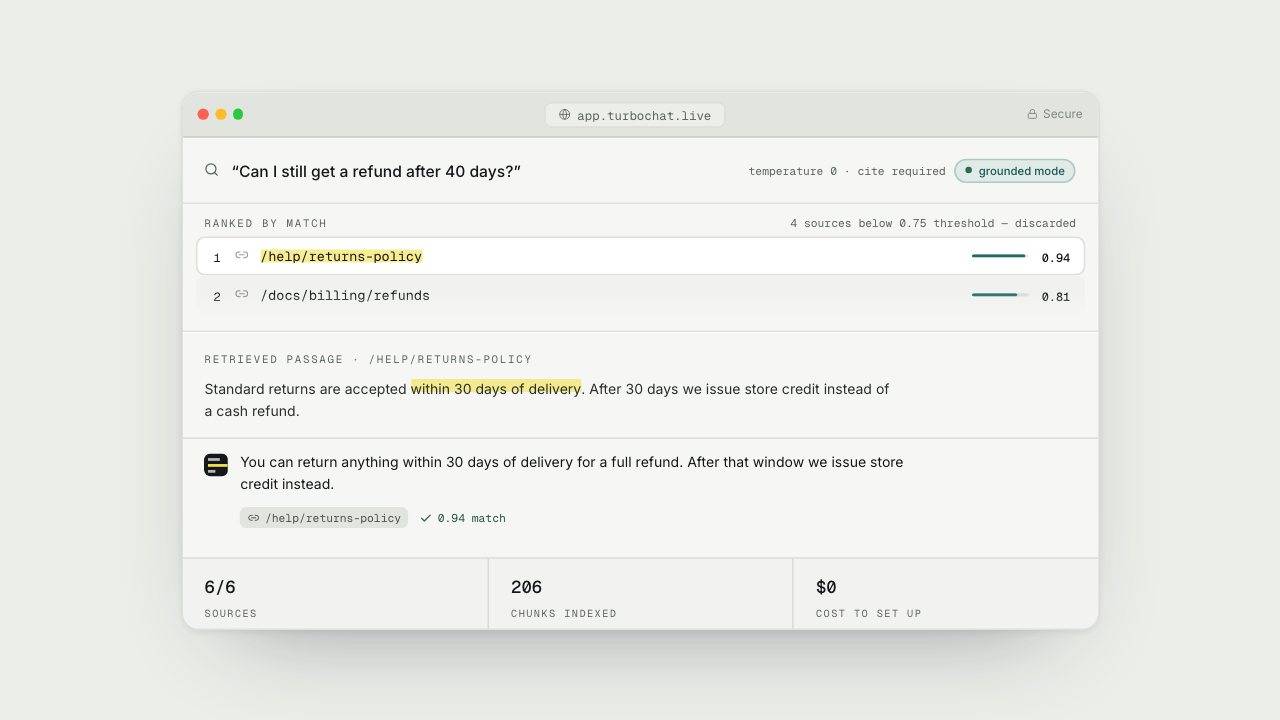Toggle the grounded mode pill
The height and width of the screenshot is (720, 1280).
(x=1014, y=171)
